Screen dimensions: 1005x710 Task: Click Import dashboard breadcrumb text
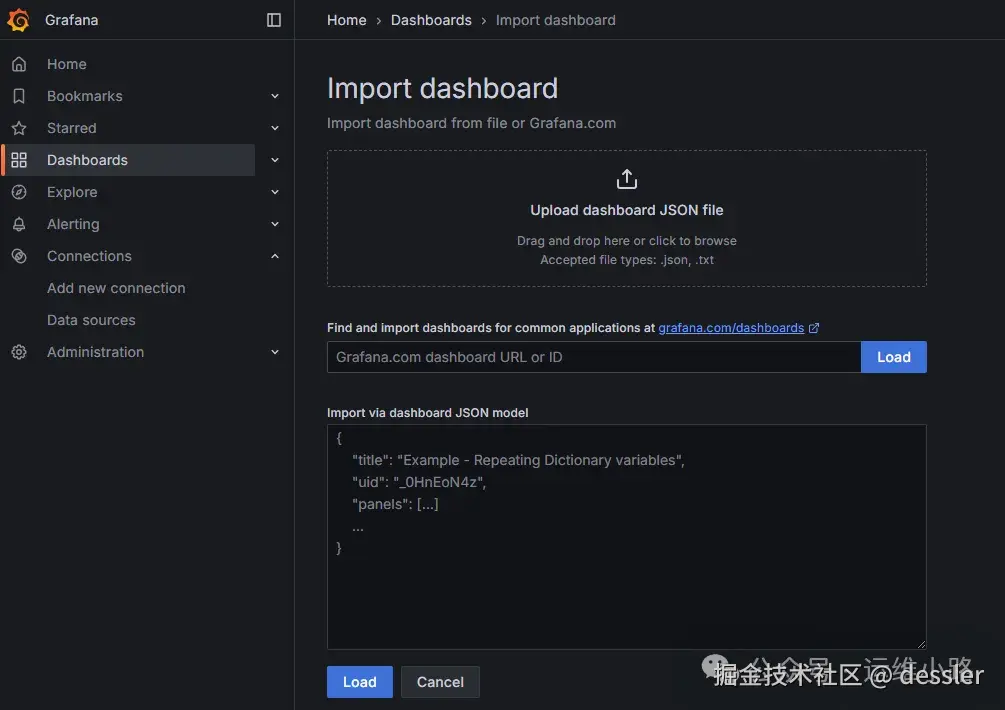tap(556, 21)
